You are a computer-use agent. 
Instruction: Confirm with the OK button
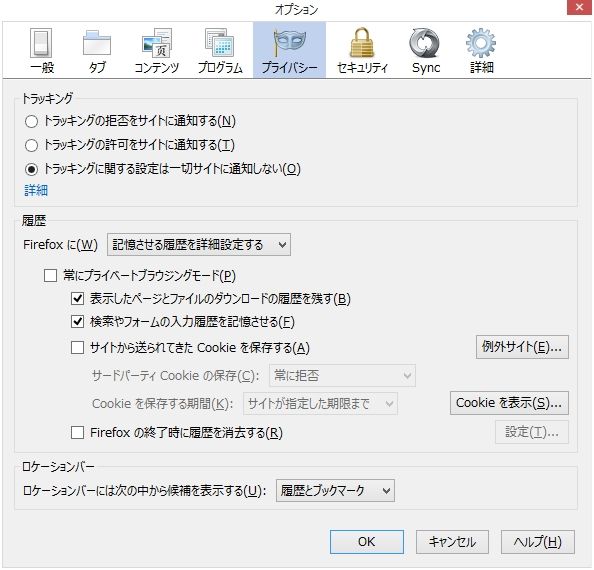tap(367, 542)
